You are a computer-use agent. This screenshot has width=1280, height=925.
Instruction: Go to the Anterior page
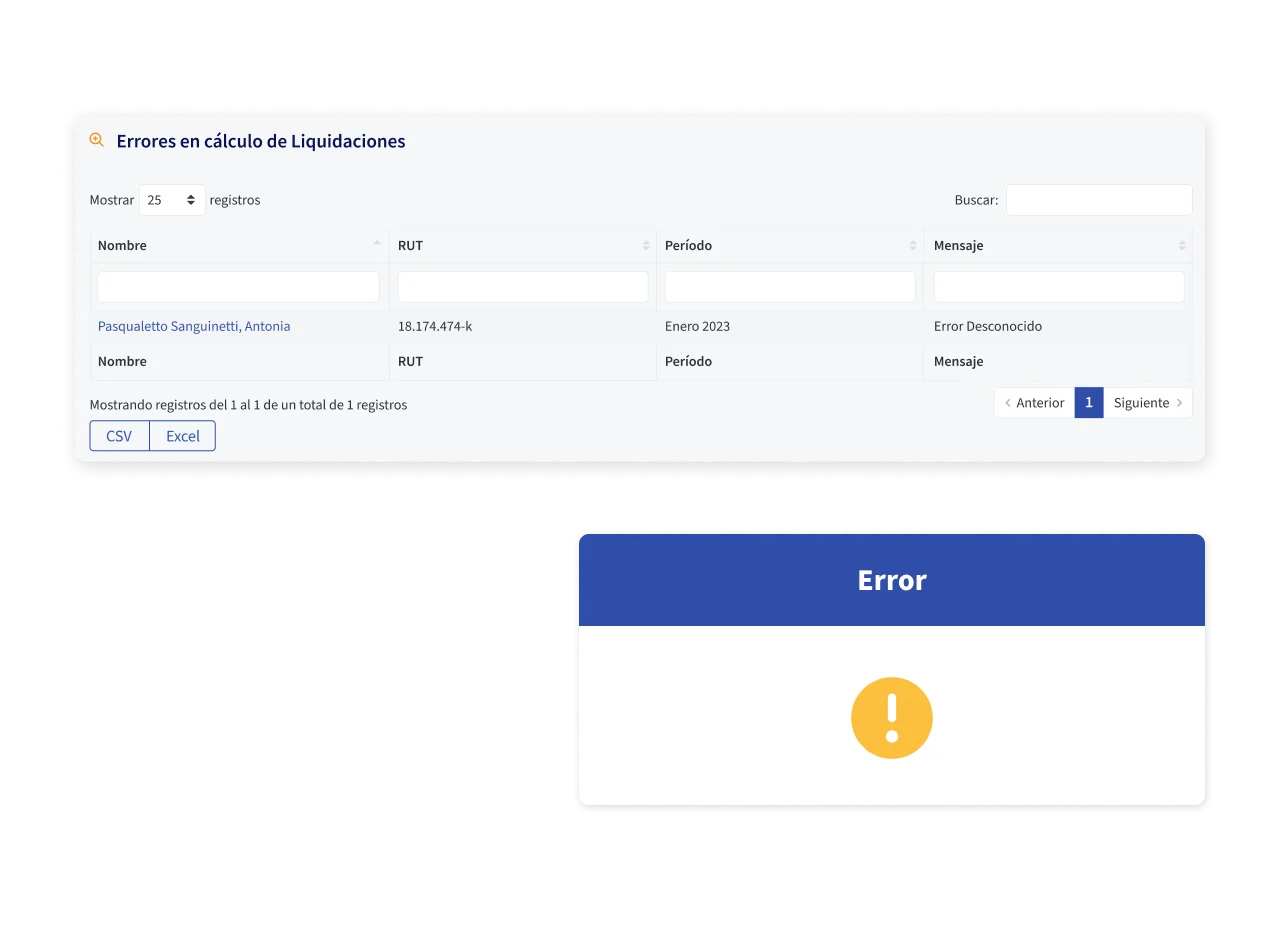1034,403
